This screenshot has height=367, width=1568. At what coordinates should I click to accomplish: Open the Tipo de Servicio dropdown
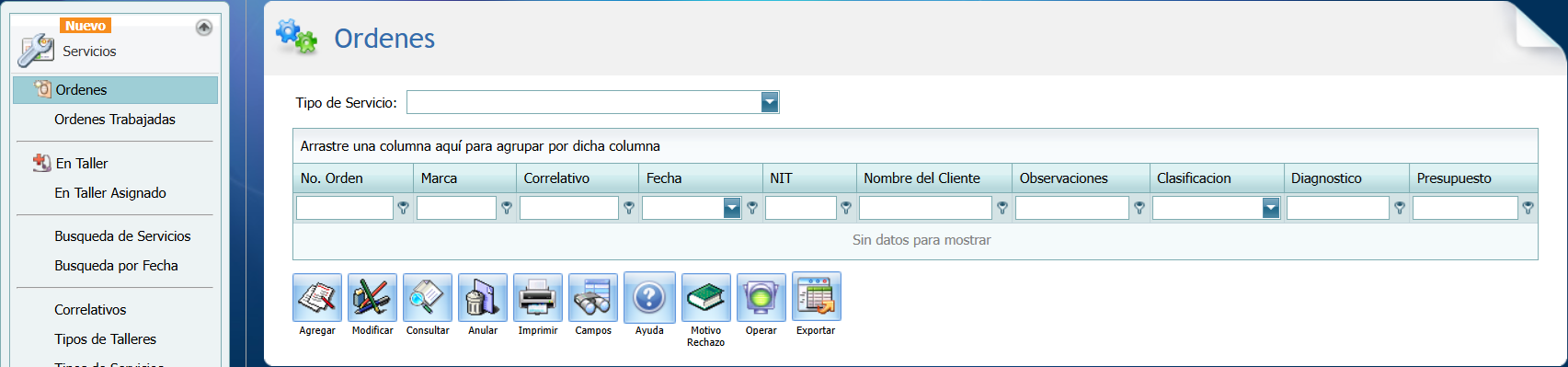770,102
